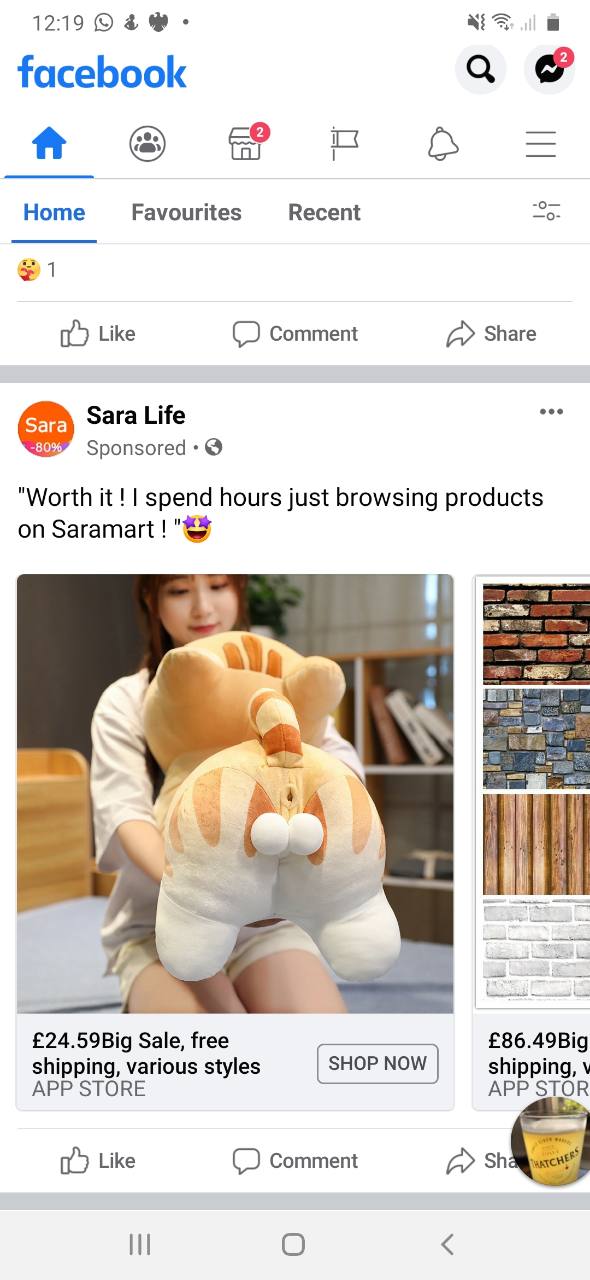This screenshot has height=1280, width=590.
Task: Open the cat plush product image
Action: (x=235, y=794)
